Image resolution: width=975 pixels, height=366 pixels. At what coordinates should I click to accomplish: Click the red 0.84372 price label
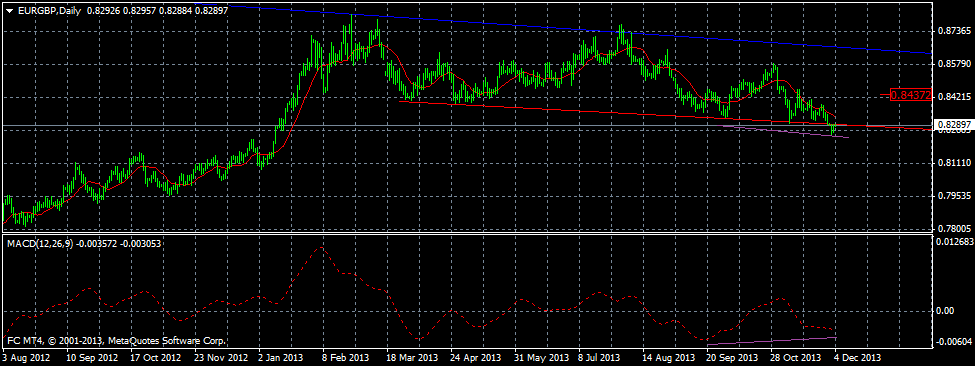[x=910, y=95]
